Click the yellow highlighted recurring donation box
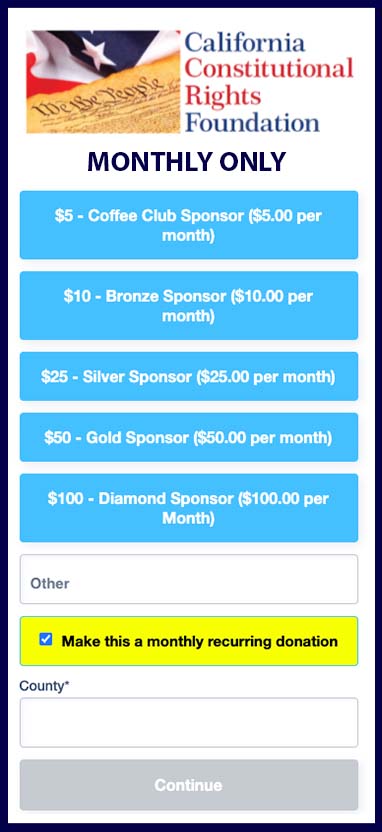382x832 pixels. (x=189, y=641)
